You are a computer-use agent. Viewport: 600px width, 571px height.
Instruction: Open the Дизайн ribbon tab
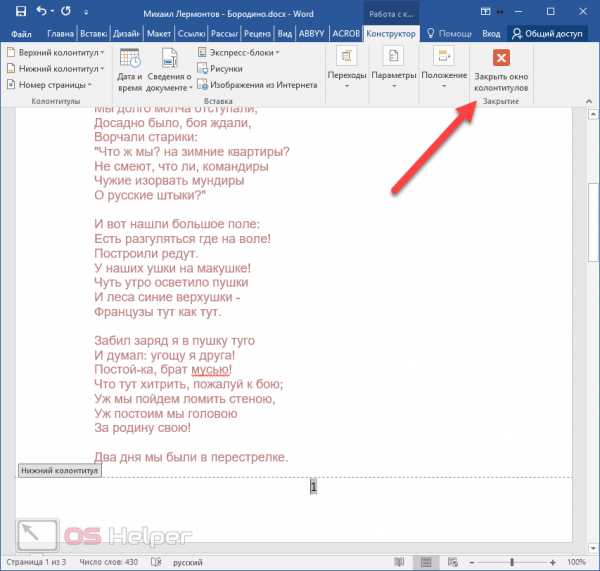coord(126,34)
